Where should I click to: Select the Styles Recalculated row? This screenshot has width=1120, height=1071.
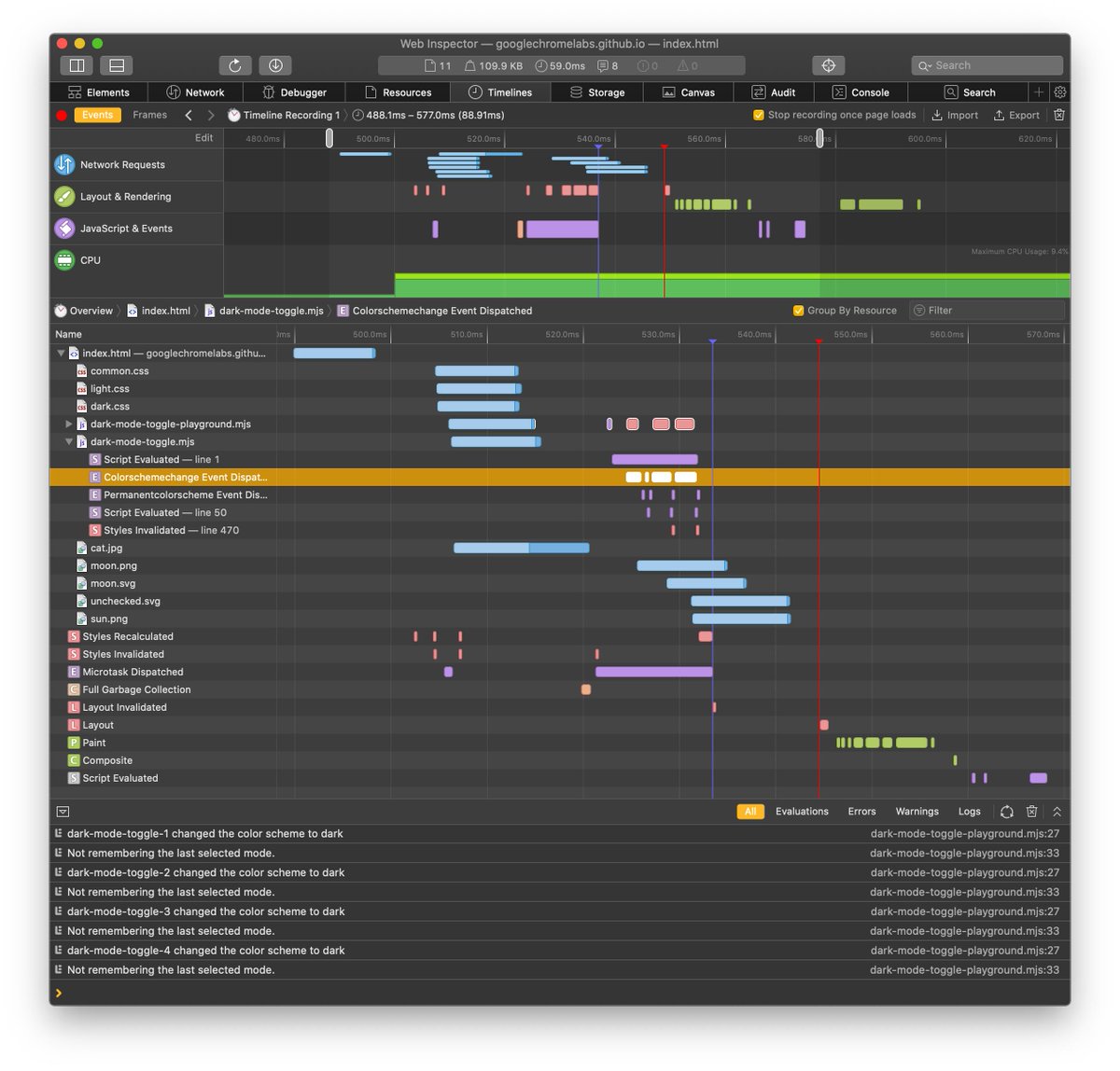click(560, 636)
